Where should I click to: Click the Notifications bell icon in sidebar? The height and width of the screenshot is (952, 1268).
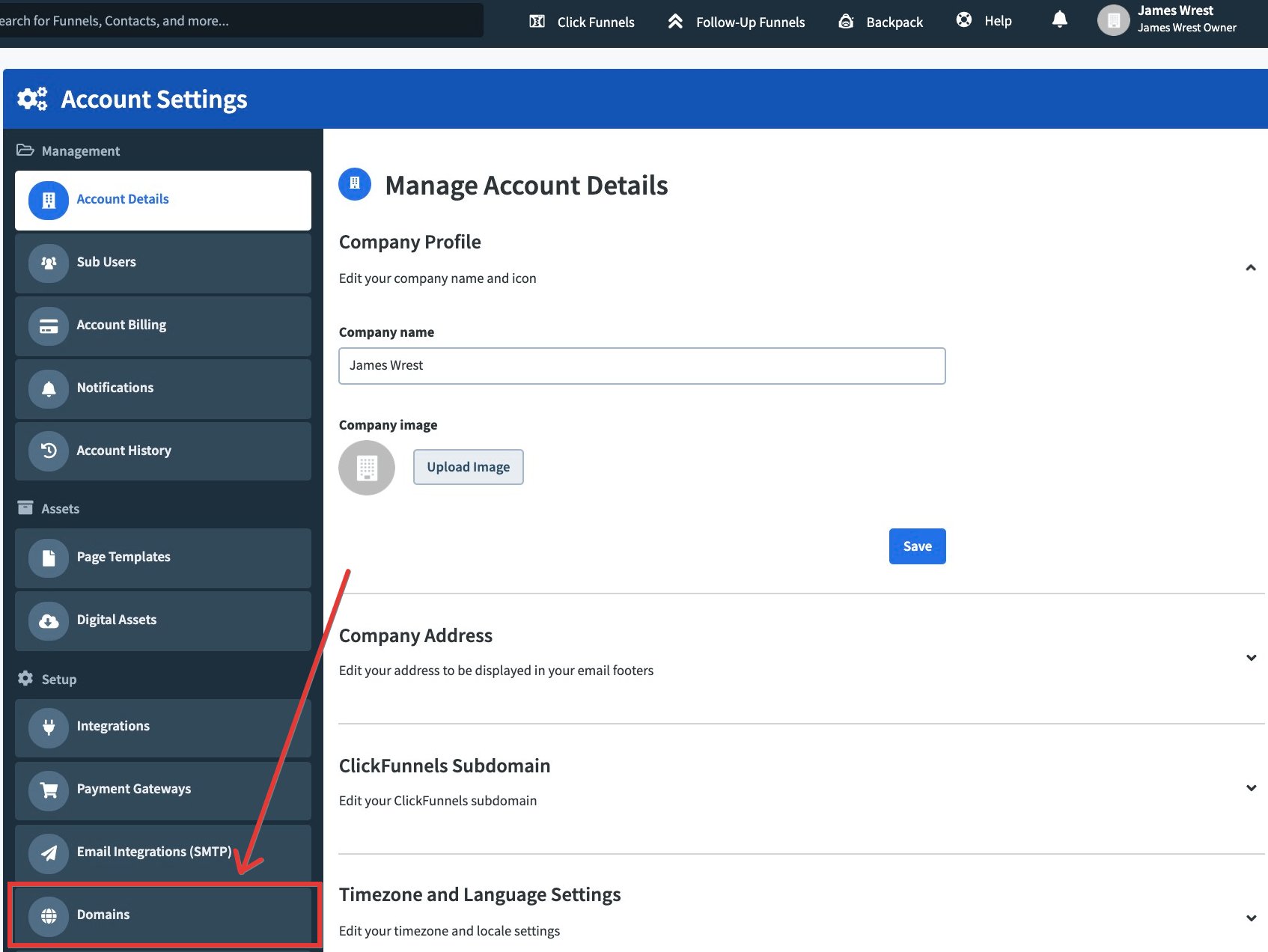pos(49,388)
